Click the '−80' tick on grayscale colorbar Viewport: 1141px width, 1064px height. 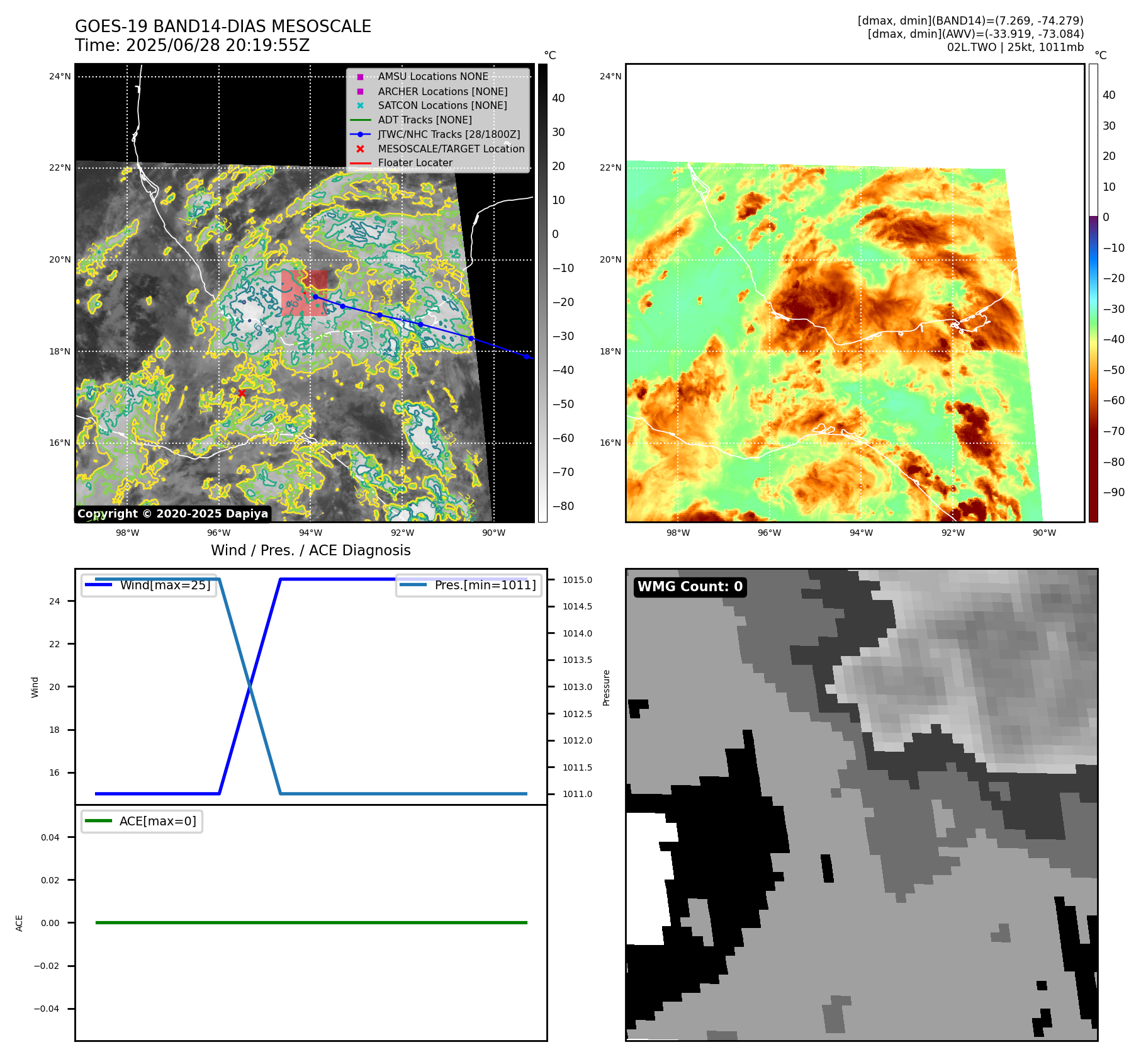(x=563, y=506)
